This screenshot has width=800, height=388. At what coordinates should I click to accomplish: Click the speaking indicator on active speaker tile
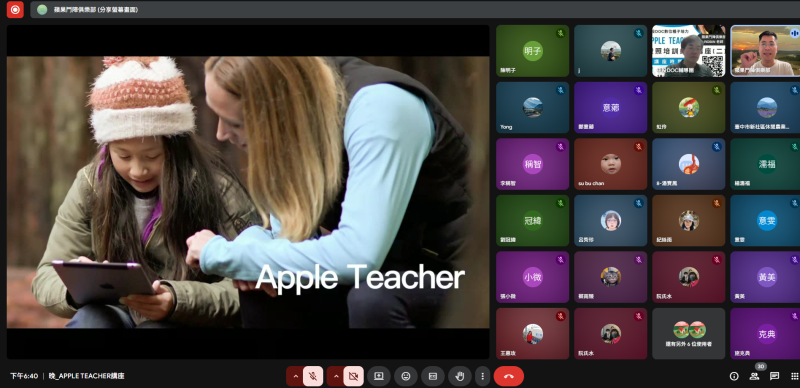(x=794, y=33)
